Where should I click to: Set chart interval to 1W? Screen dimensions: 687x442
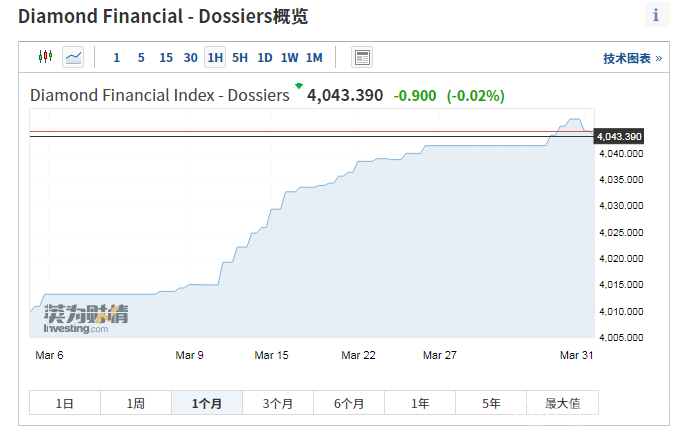[289, 57]
